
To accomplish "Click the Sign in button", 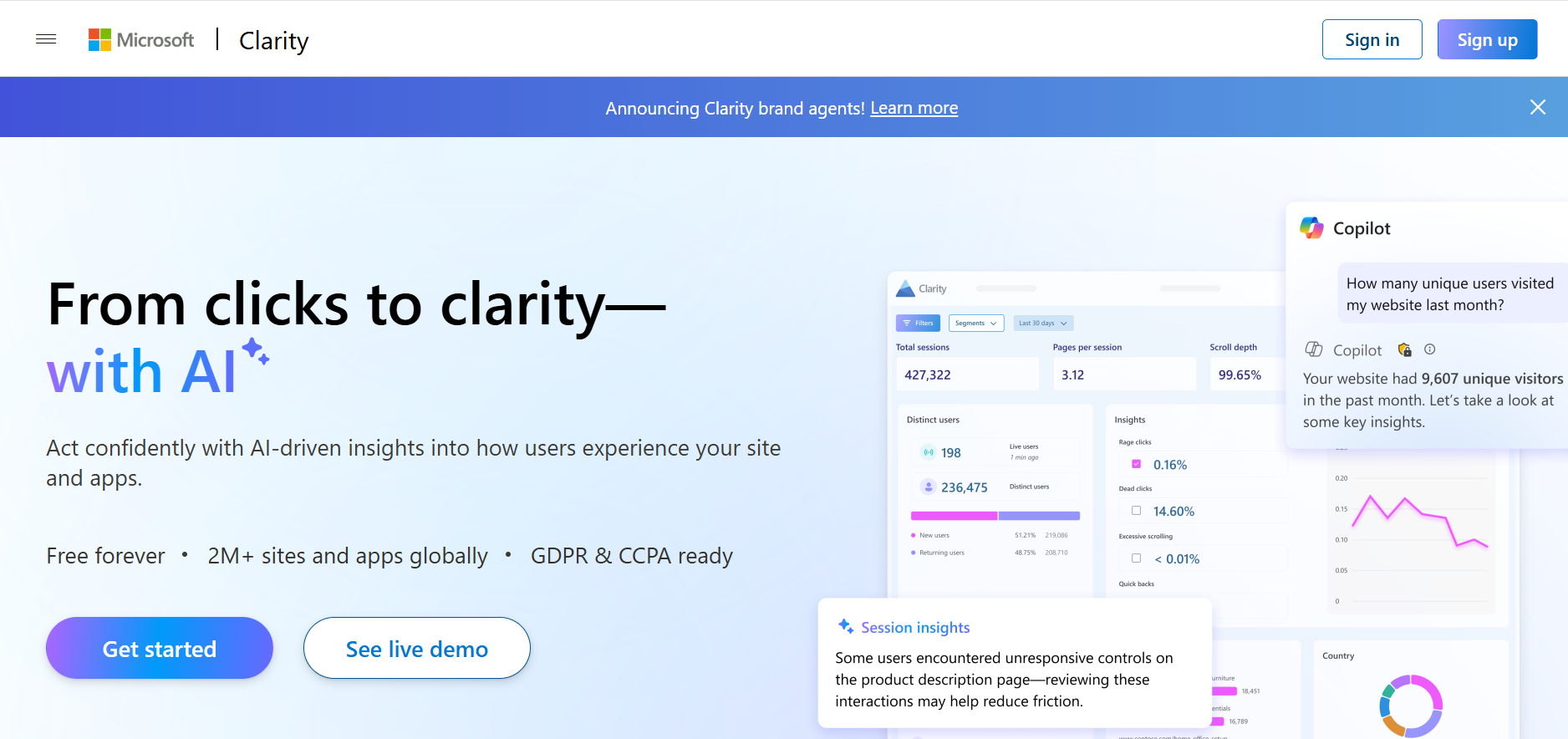I will point(1372,39).
